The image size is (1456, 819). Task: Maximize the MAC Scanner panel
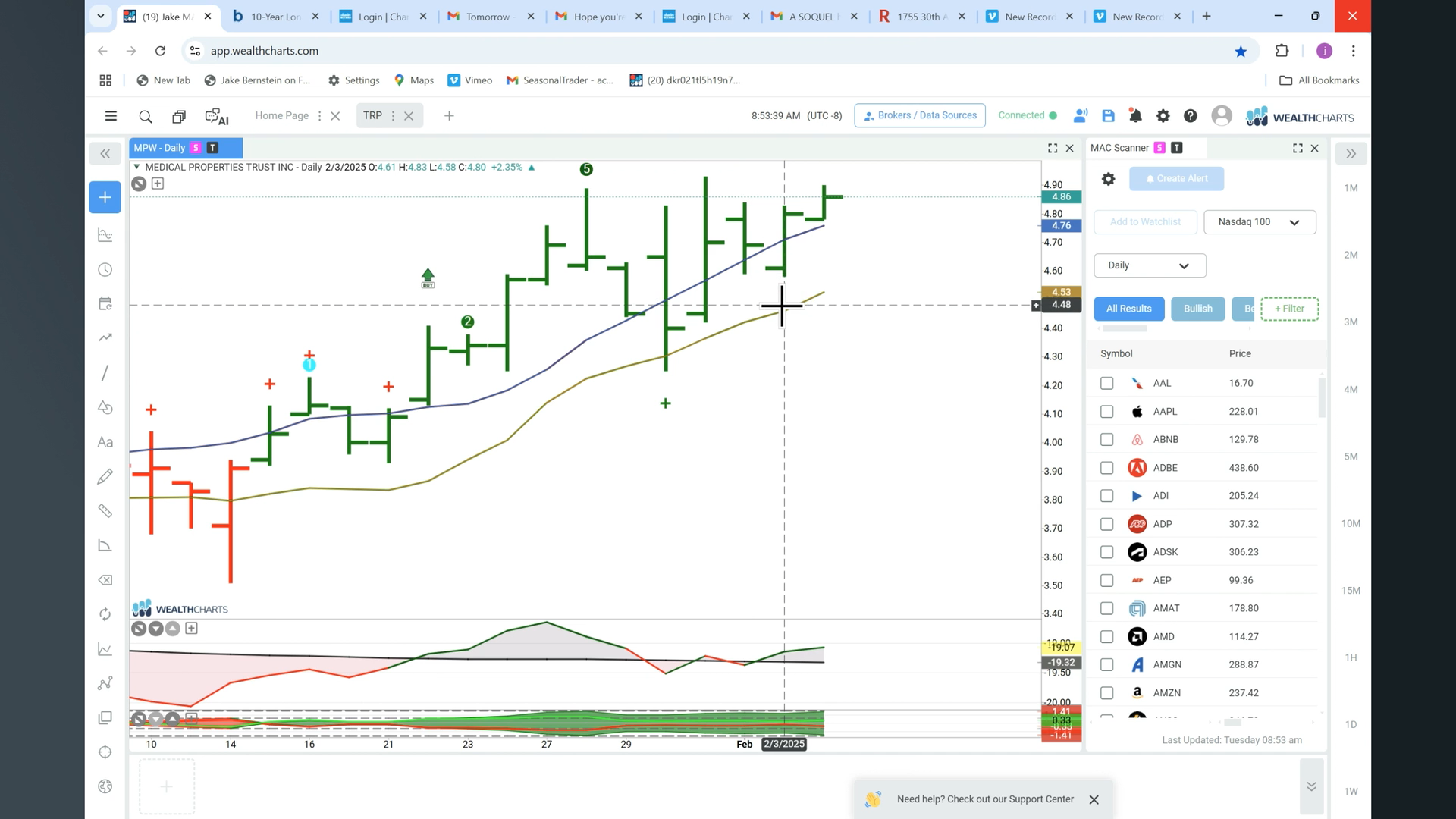point(1298,149)
